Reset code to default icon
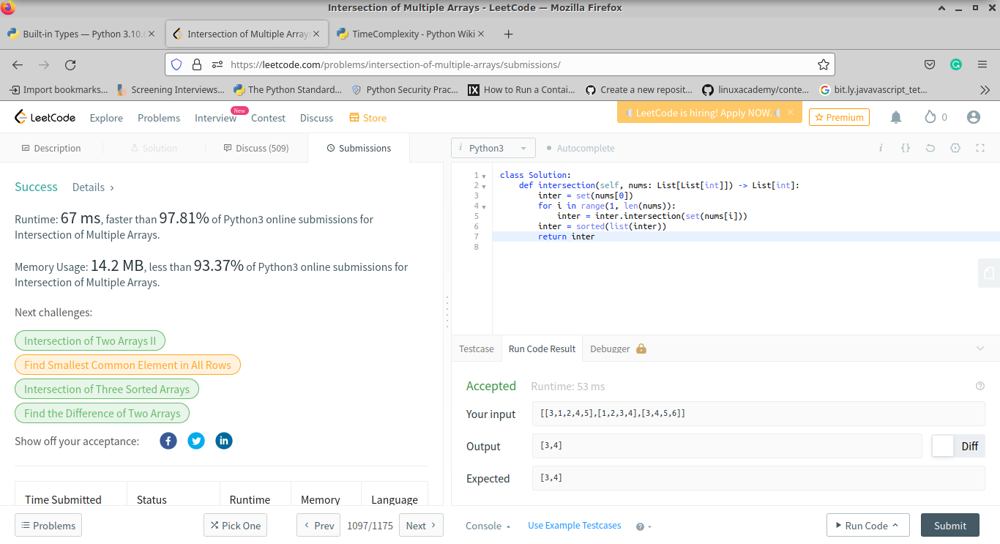This screenshot has height=544, width=1000. pyautogui.click(x=930, y=148)
